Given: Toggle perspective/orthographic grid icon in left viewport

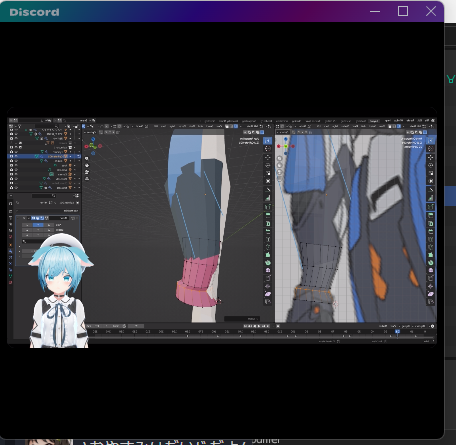Looking at the screenshot, I should click(87, 178).
